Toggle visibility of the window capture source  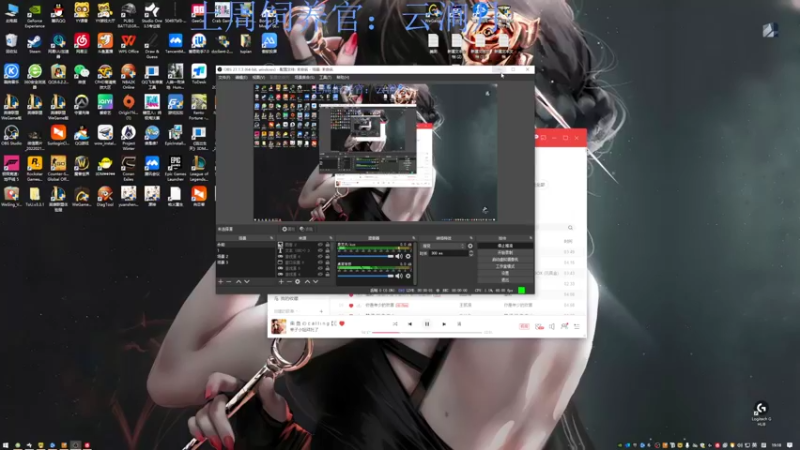tap(320, 262)
